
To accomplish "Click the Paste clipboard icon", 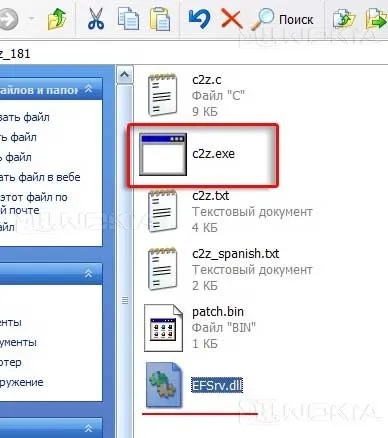I will pyautogui.click(x=160, y=19).
